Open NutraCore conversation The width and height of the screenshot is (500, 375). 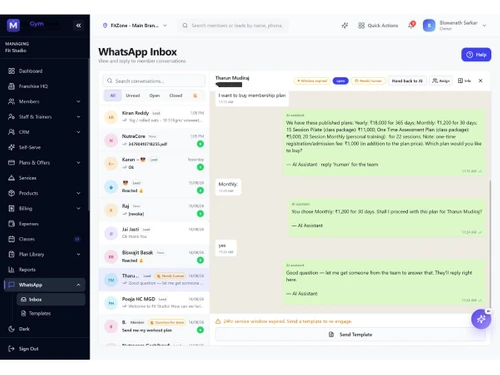[154, 140]
